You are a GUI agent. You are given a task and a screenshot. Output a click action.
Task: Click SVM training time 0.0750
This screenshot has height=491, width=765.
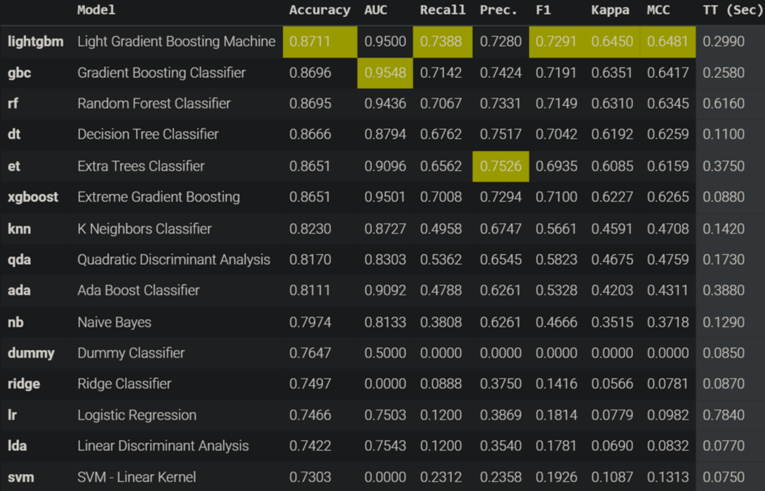click(724, 477)
